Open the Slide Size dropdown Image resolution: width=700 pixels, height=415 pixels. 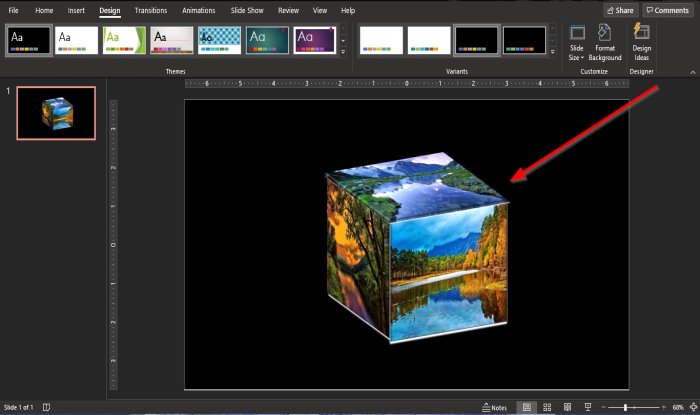[x=577, y=45]
